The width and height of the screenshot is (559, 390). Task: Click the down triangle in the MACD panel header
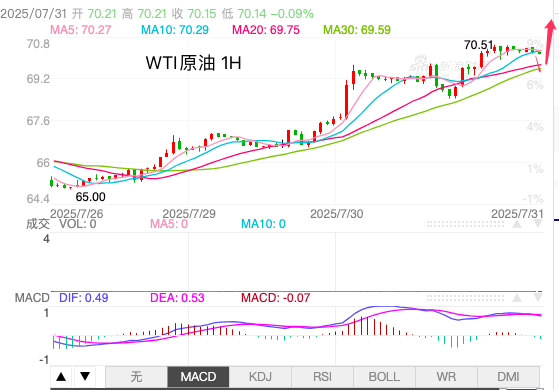tap(537, 298)
